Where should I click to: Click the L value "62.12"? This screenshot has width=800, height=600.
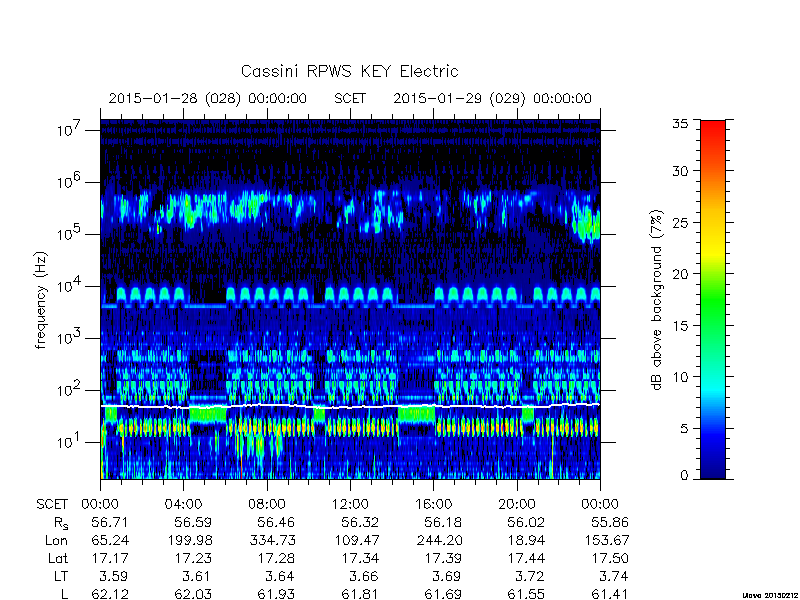point(110,594)
